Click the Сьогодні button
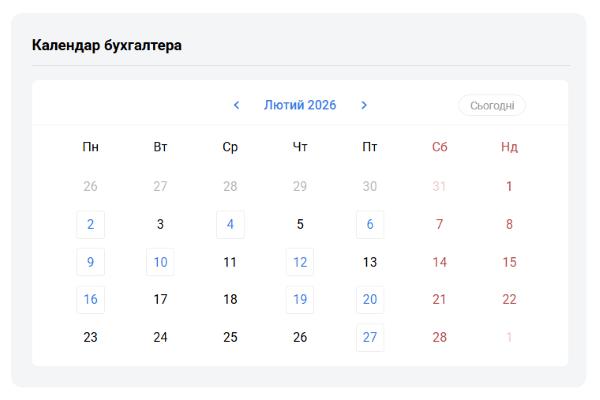 pyautogui.click(x=491, y=105)
